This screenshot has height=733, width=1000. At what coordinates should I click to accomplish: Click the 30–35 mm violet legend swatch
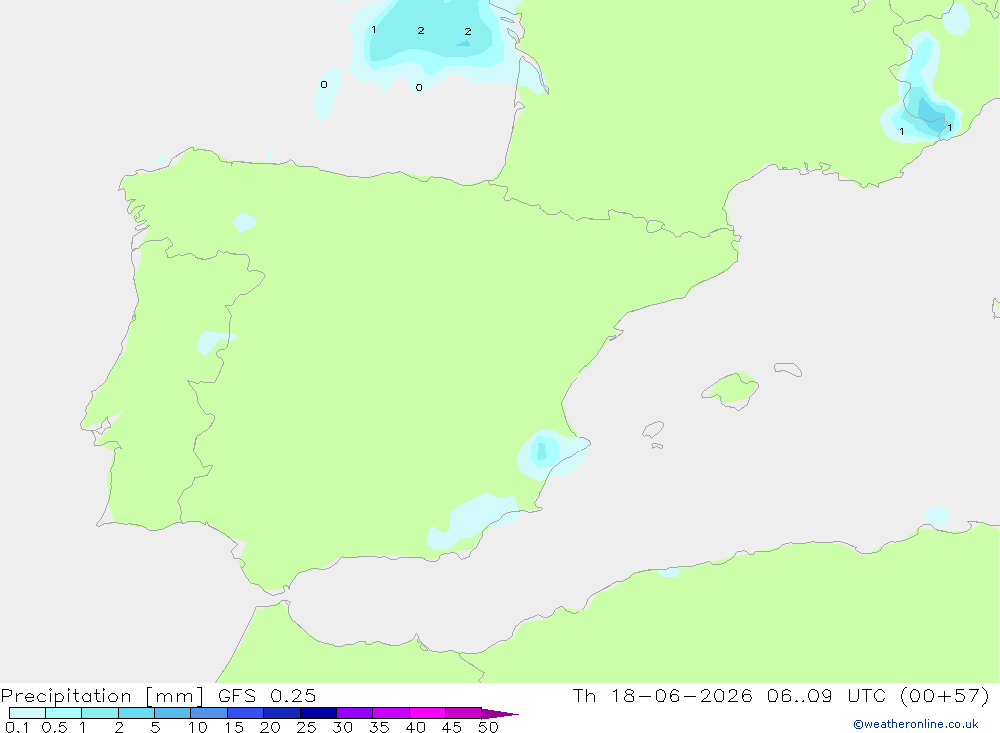tap(354, 713)
